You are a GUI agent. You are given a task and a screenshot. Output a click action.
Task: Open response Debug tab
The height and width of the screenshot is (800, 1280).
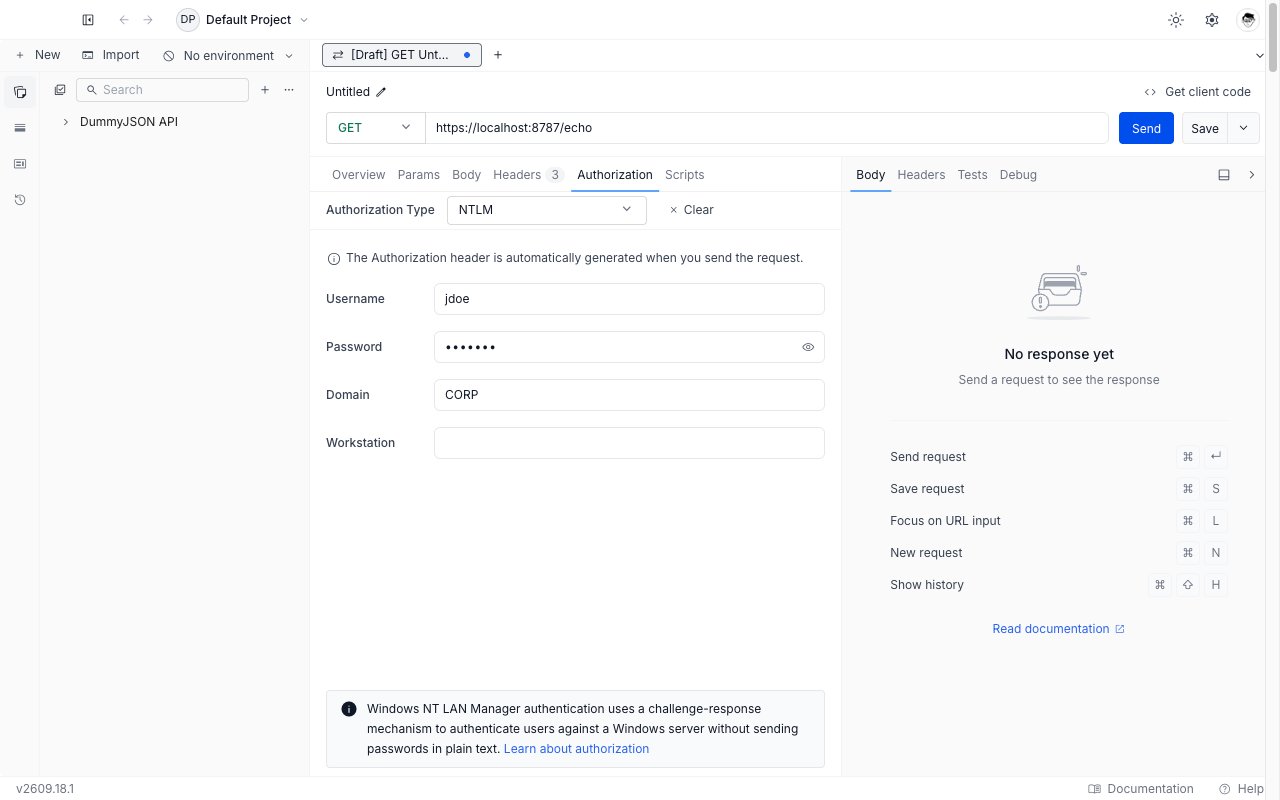(x=1018, y=175)
